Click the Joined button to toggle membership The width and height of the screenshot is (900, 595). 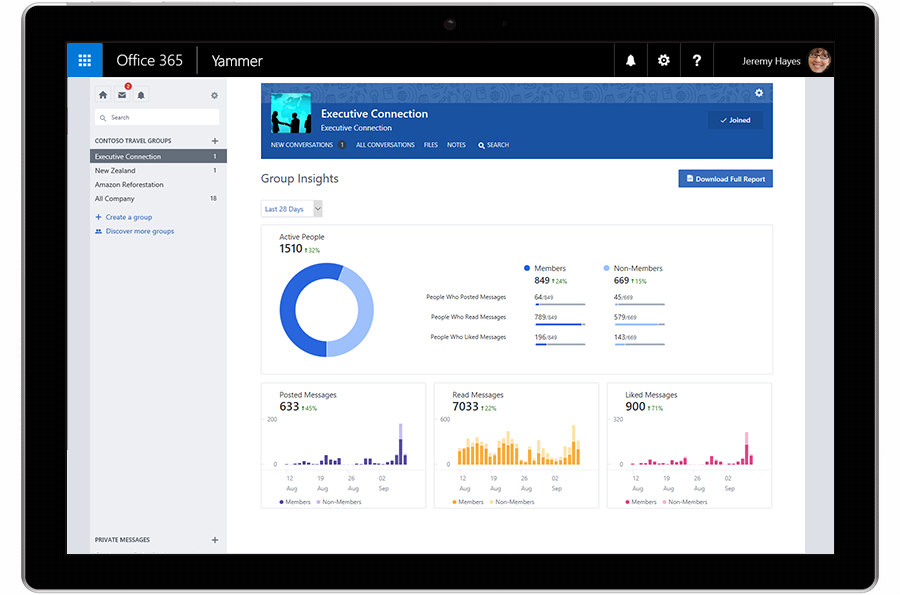(735, 119)
